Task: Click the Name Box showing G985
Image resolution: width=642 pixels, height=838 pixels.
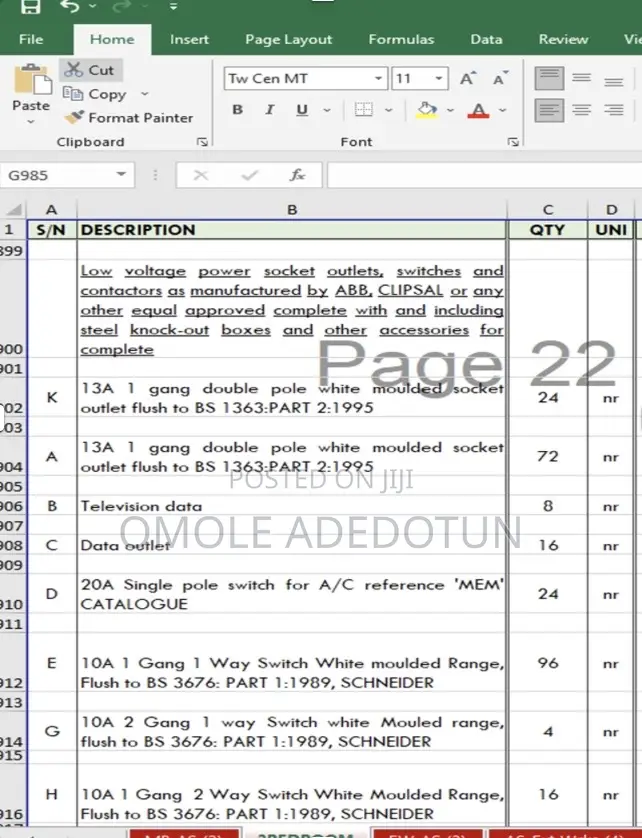Action: pyautogui.click(x=56, y=175)
